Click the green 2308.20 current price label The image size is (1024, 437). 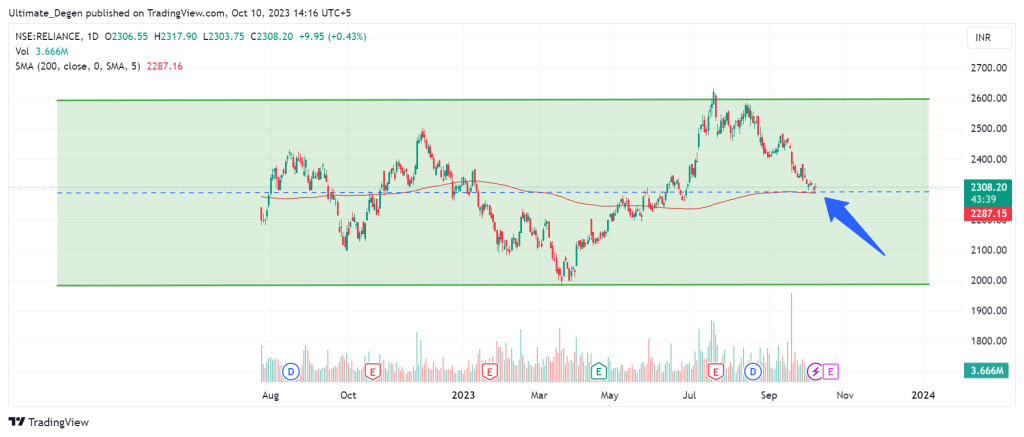tap(987, 189)
